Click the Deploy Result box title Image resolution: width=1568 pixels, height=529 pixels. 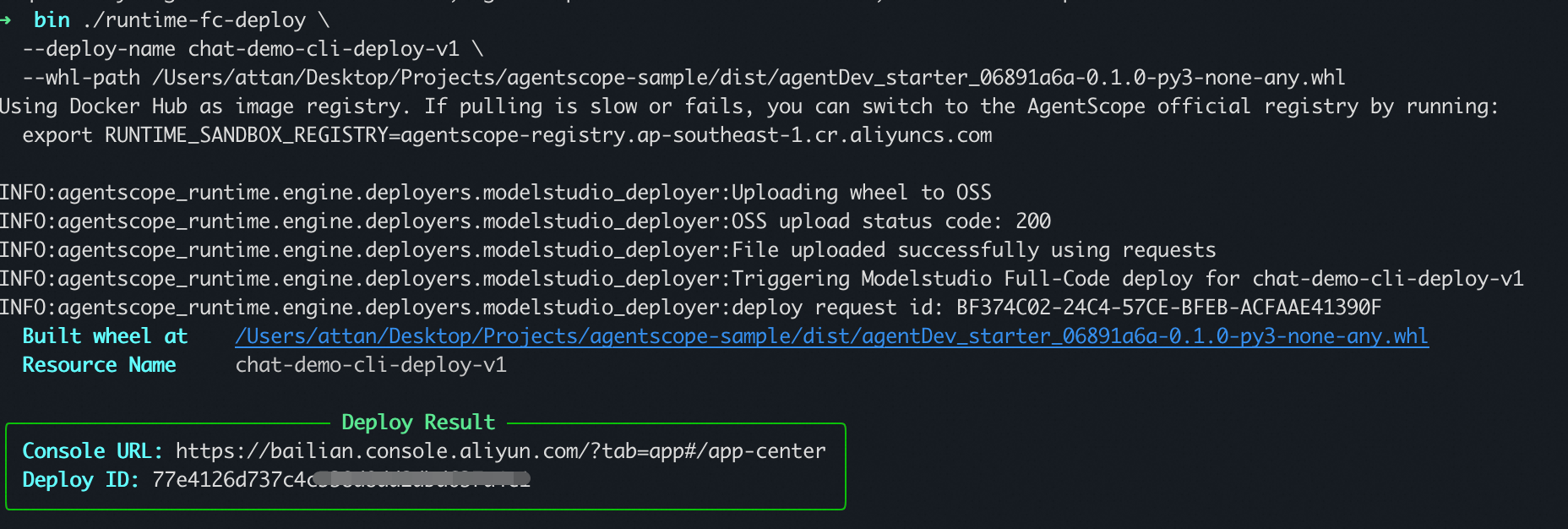pyautogui.click(x=418, y=423)
